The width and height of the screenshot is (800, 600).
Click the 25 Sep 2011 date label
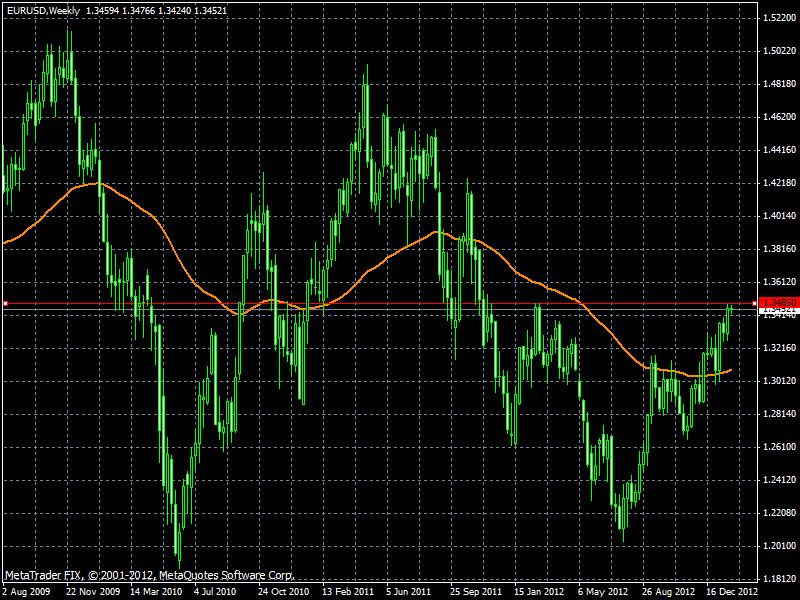pyautogui.click(x=476, y=591)
